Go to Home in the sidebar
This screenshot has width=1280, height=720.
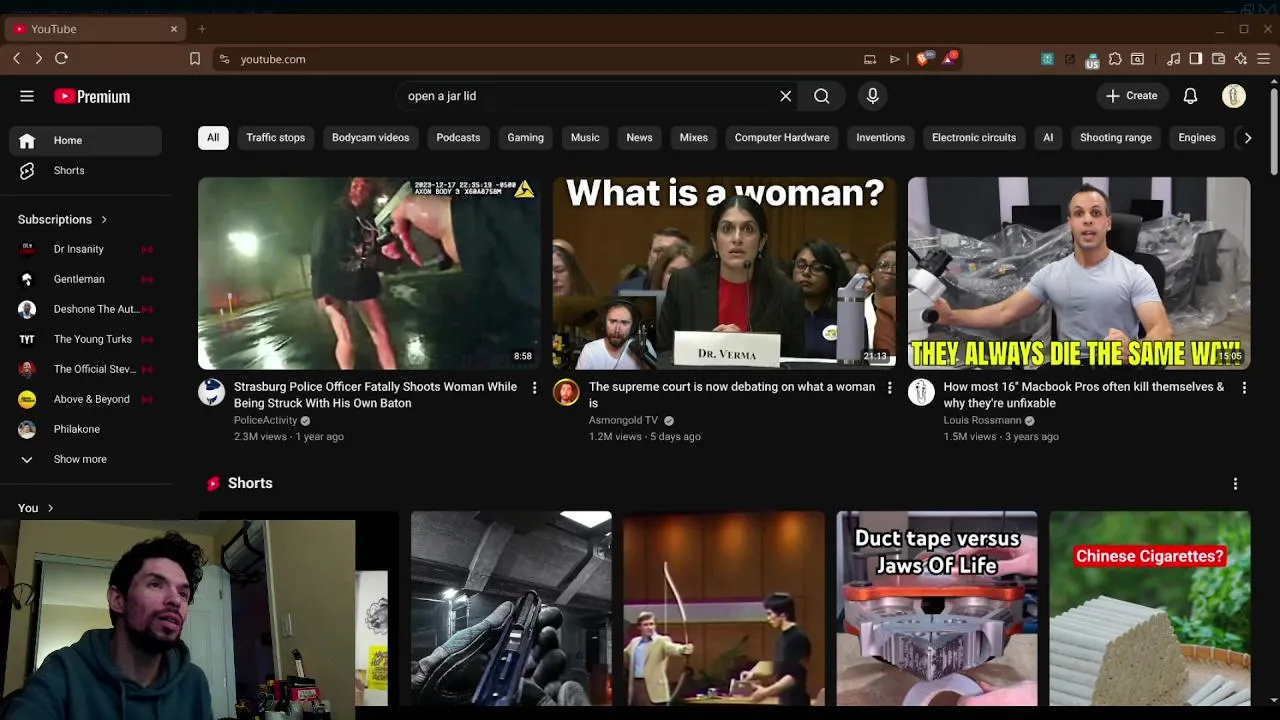tap(85, 141)
